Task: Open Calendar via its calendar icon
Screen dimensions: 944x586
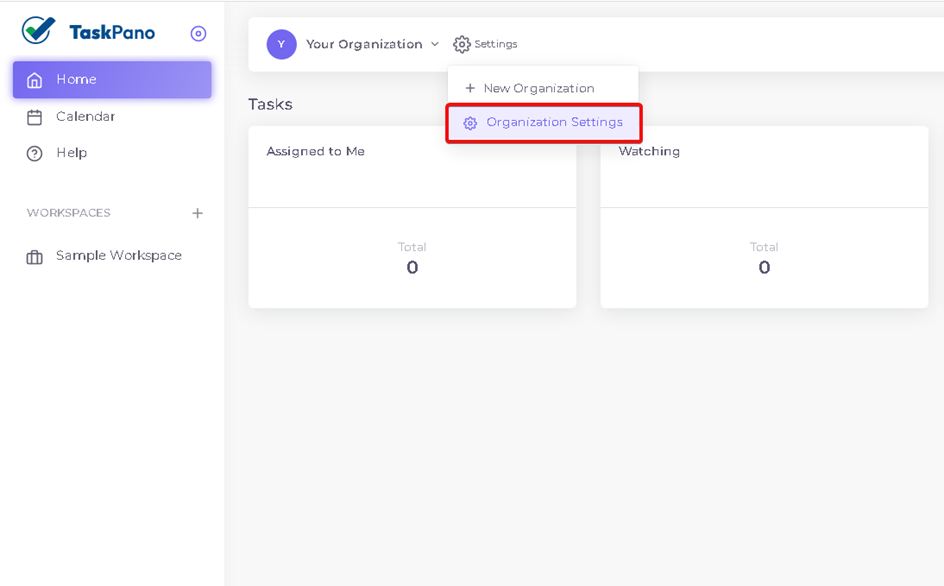Action: coord(34,117)
